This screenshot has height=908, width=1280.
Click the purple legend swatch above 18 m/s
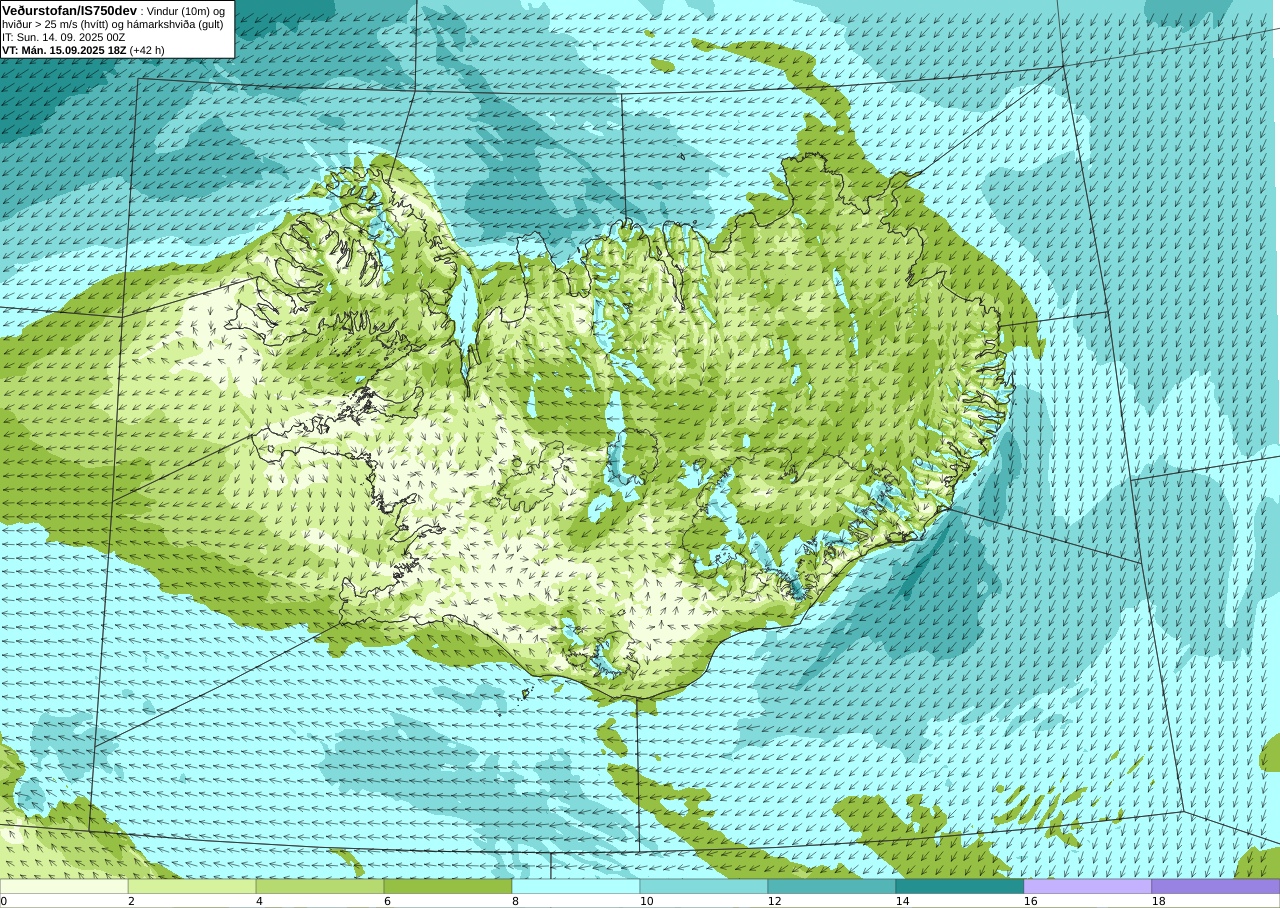[x=1216, y=886]
